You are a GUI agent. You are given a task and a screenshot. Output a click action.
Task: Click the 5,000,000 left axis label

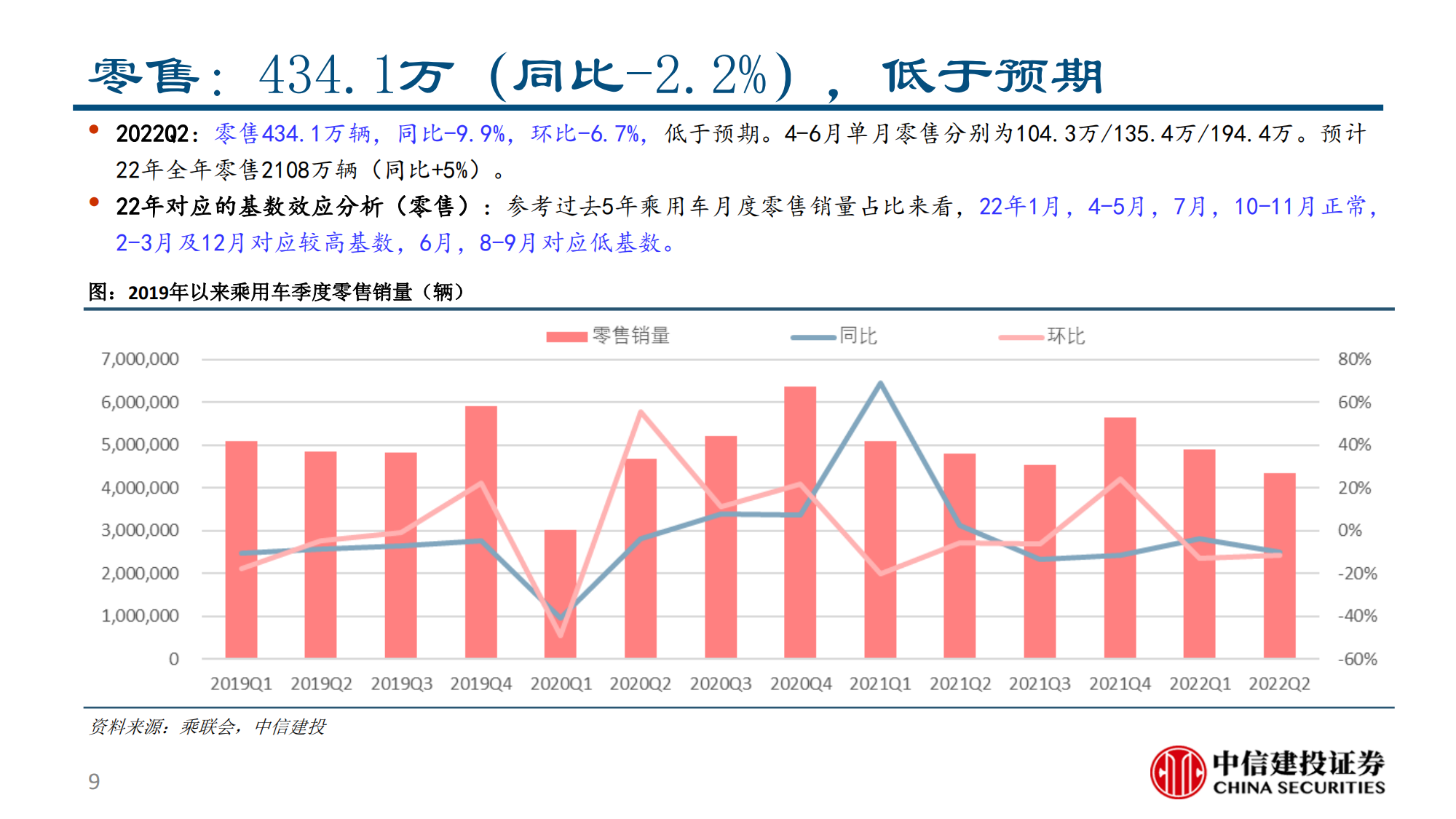point(140,445)
